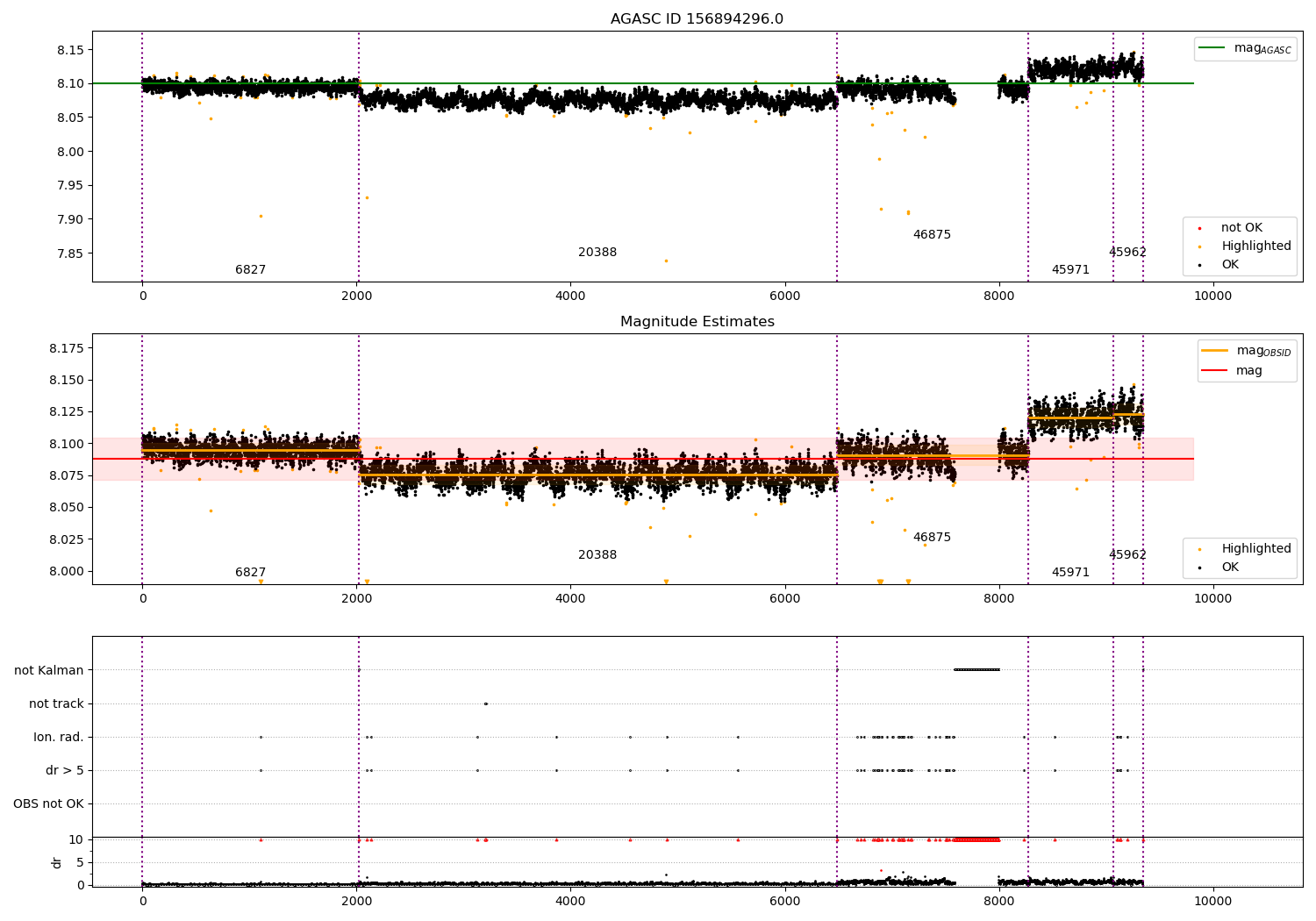Click the 8.175 y-axis tick label
Image resolution: width=1316 pixels, height=921 pixels.
[68, 348]
